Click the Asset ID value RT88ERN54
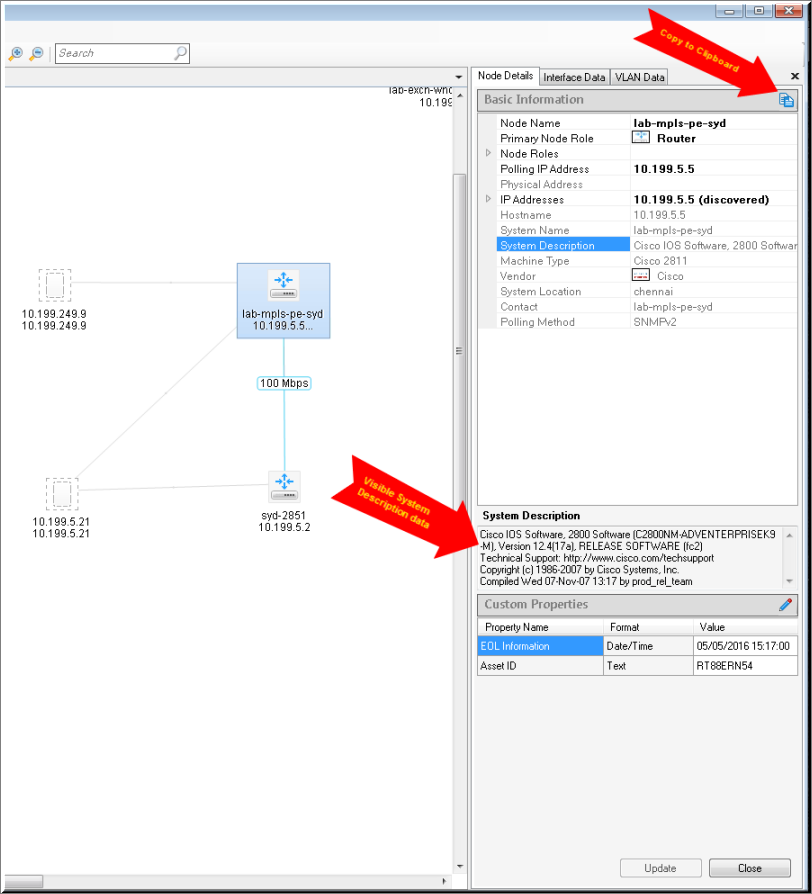This screenshot has height=894, width=812. click(x=724, y=665)
